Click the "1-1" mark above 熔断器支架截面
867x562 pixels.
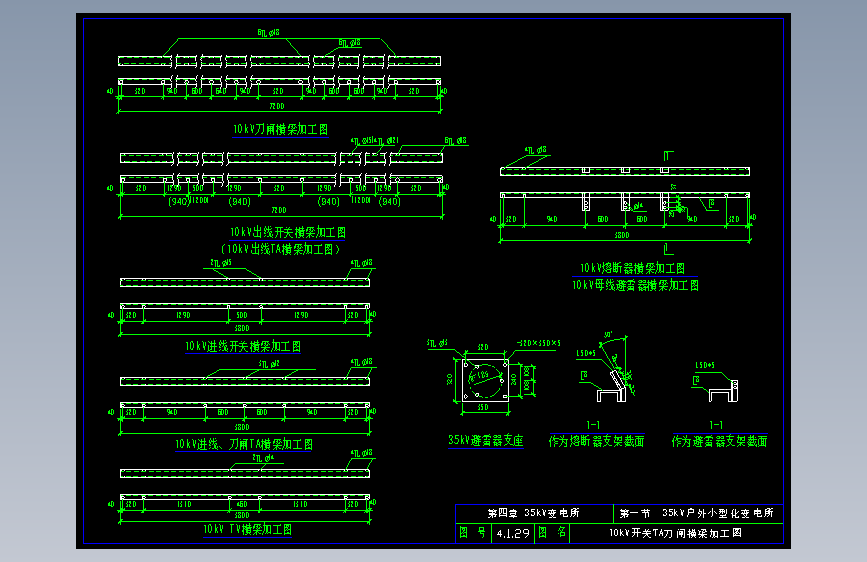[593, 425]
